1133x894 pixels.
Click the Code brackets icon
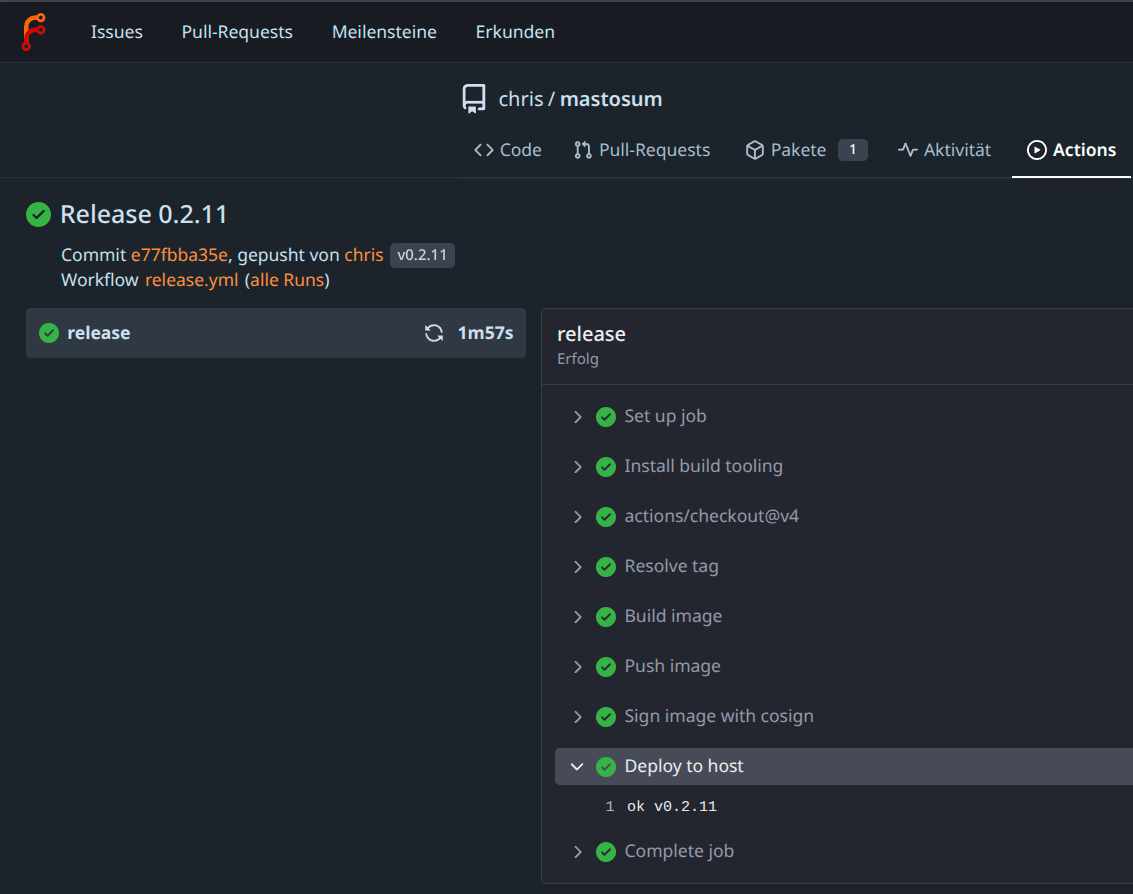pos(483,150)
